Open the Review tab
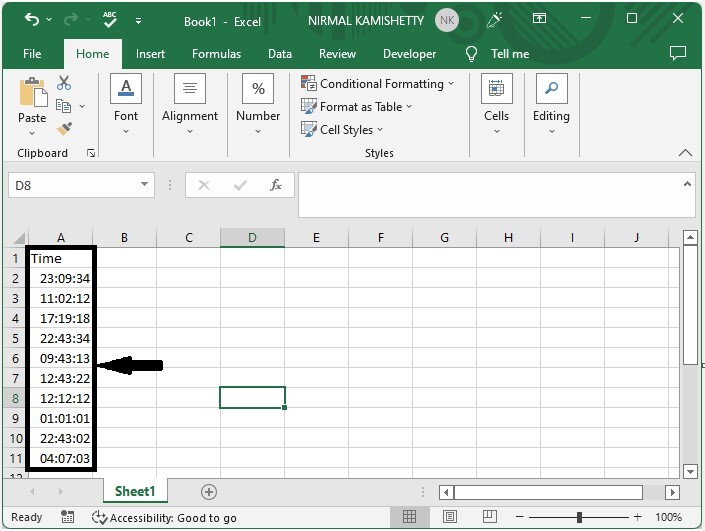This screenshot has height=531, width=705. click(337, 54)
